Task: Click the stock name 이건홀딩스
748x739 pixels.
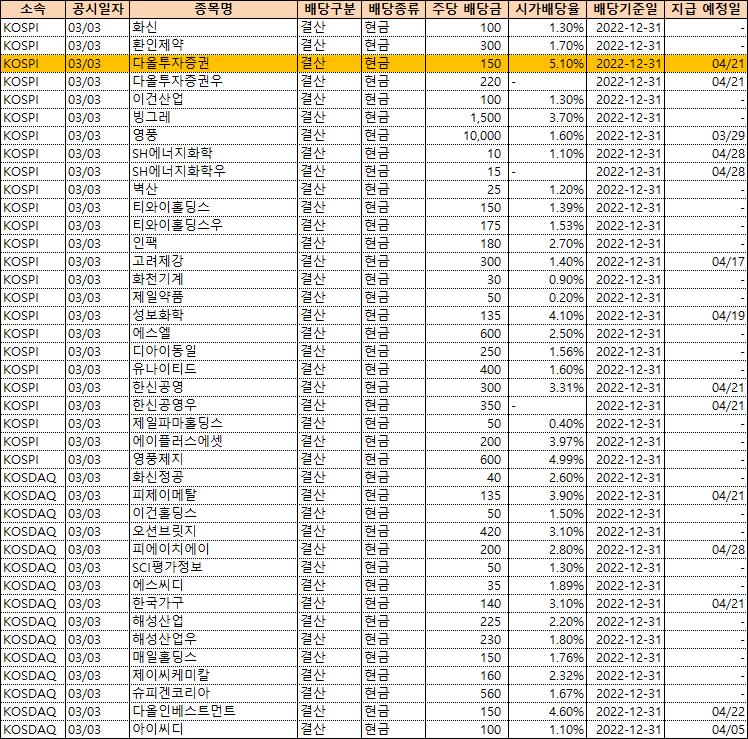Action: 164,513
